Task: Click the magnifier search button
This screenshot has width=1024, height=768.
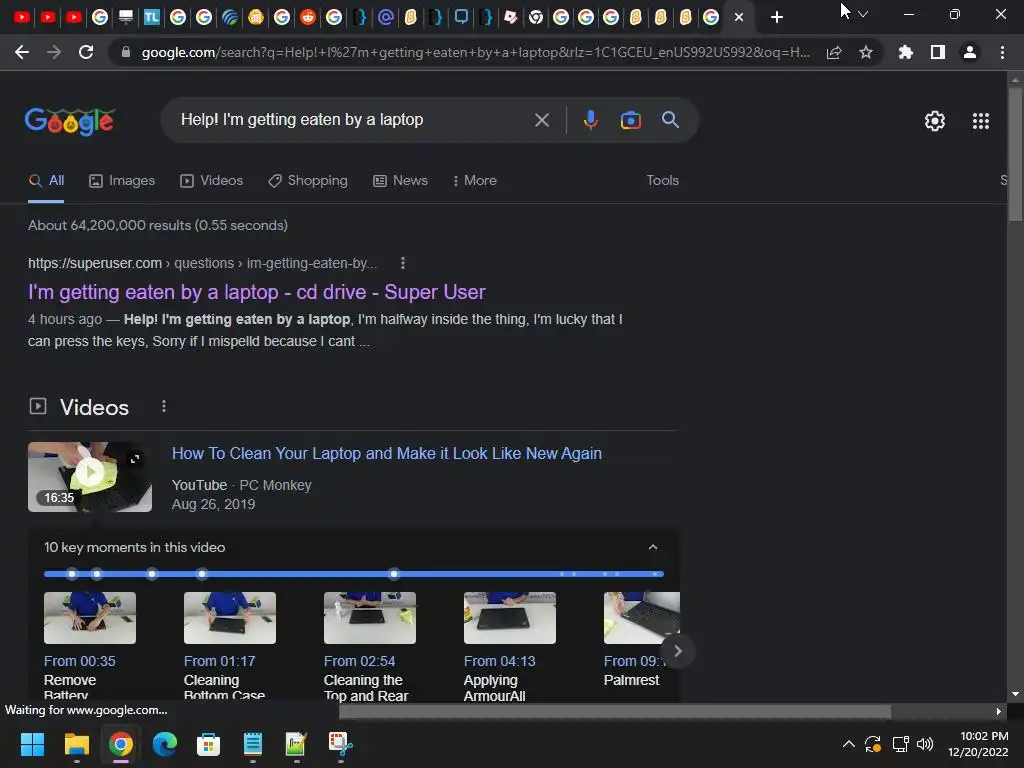Action: pyautogui.click(x=670, y=120)
